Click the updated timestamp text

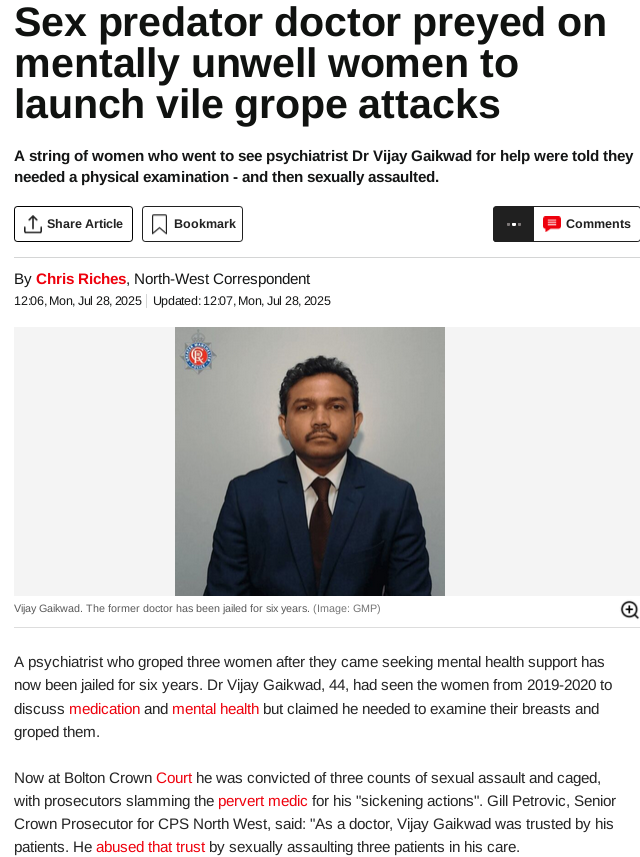[242, 301]
